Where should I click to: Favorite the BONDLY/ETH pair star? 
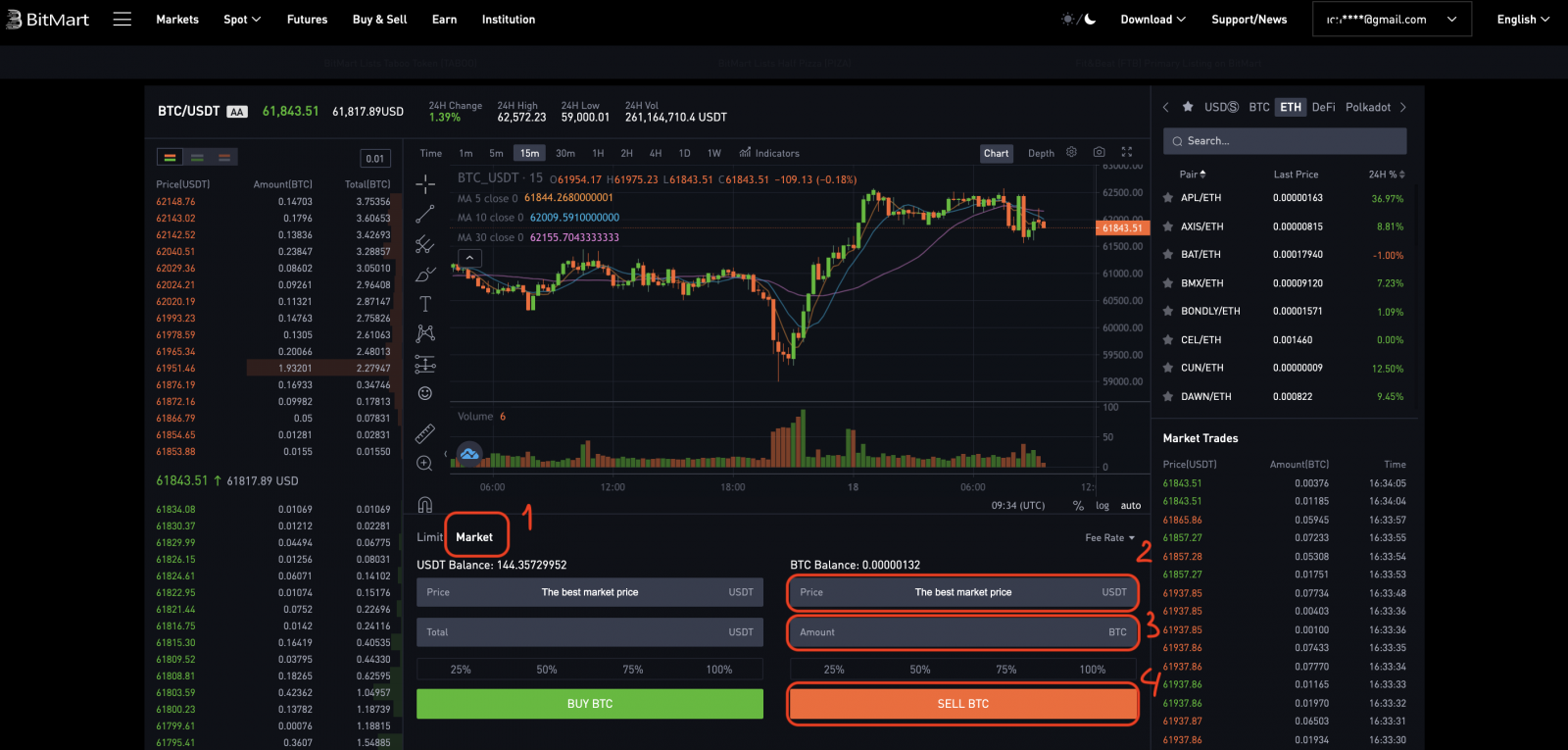coord(1168,312)
